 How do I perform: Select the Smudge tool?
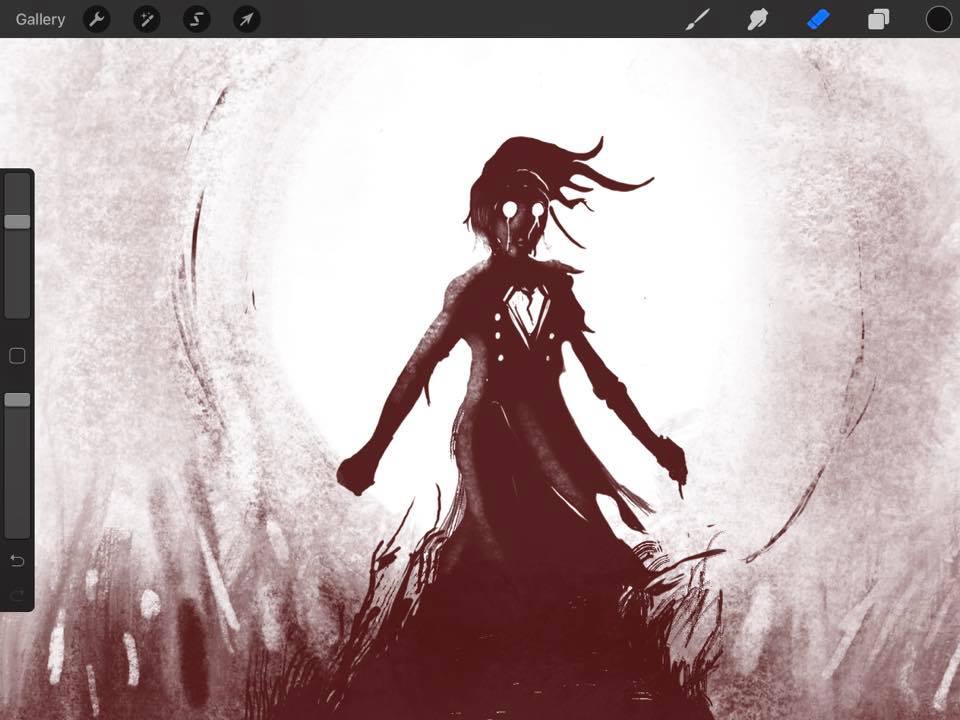tap(757, 20)
